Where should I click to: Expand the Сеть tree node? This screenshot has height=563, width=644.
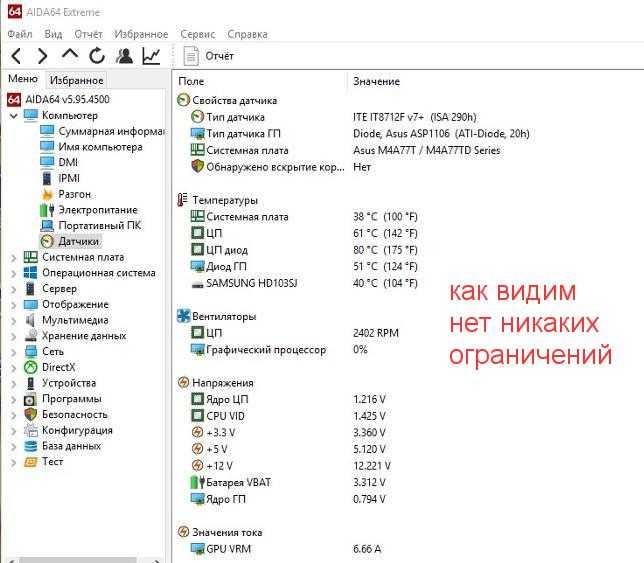pos(14,352)
